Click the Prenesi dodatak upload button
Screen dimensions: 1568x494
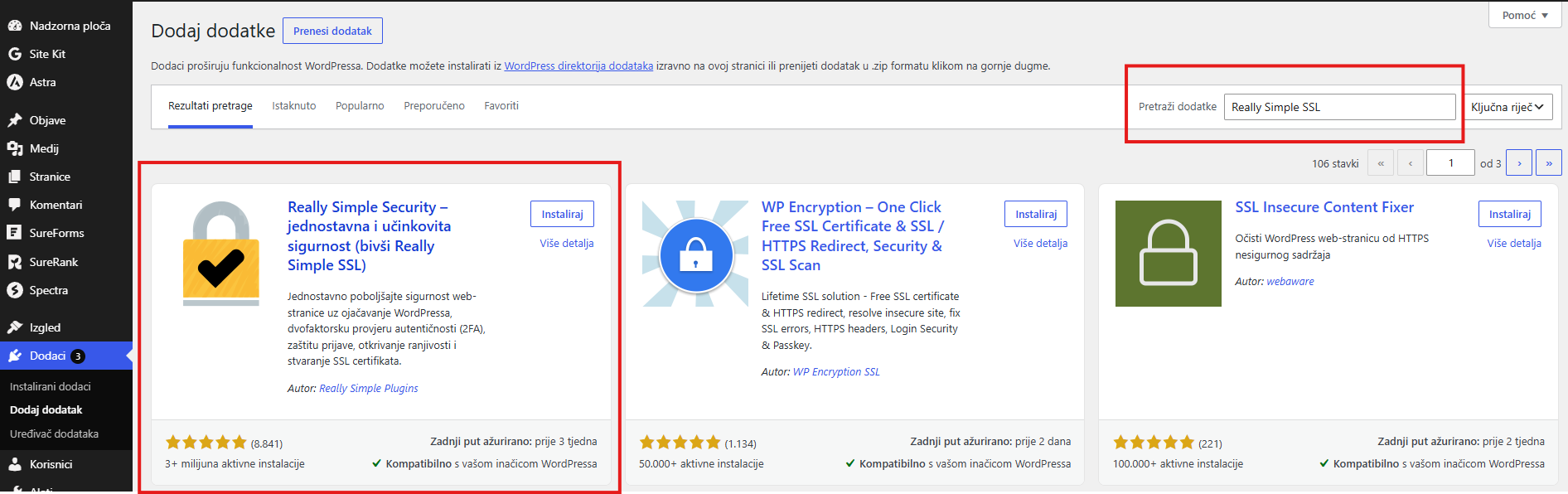(332, 31)
